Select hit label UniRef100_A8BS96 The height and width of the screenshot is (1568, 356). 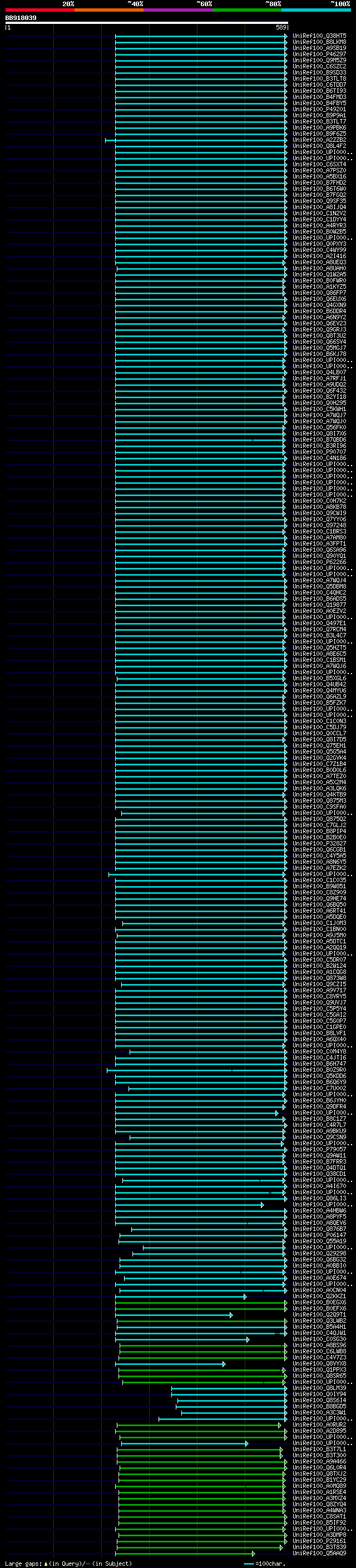tap(319, 1345)
